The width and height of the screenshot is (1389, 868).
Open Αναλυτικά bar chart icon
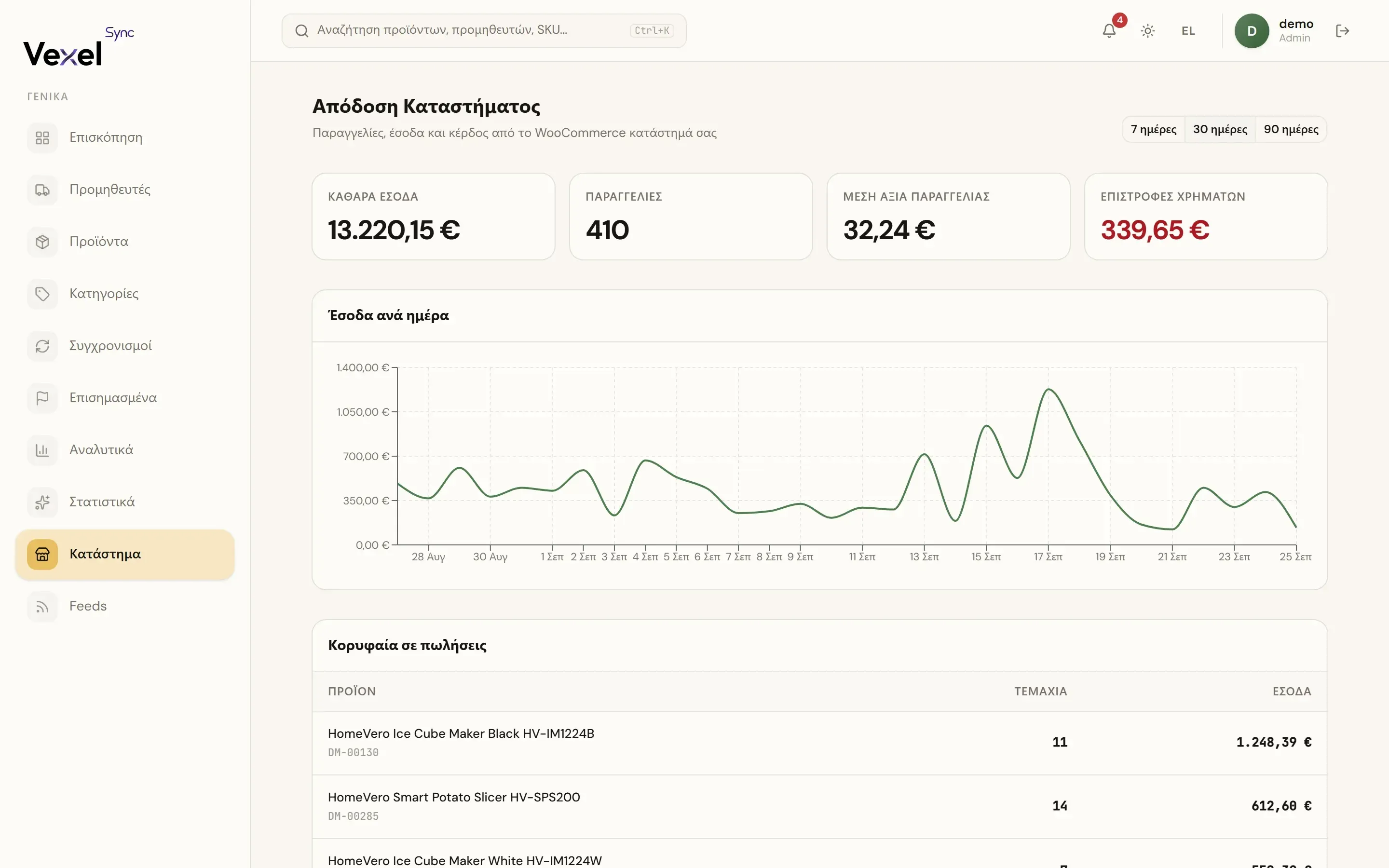click(x=42, y=450)
